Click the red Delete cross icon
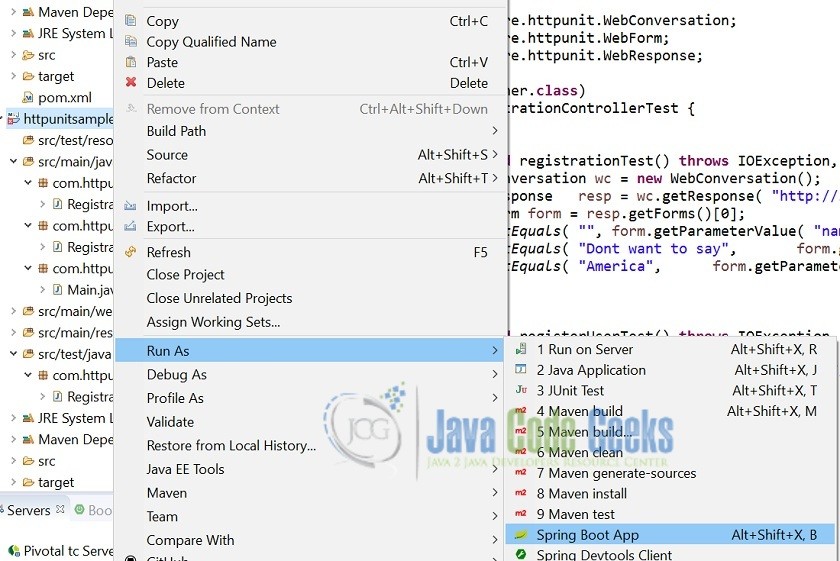This screenshot has width=840, height=561. point(130,82)
